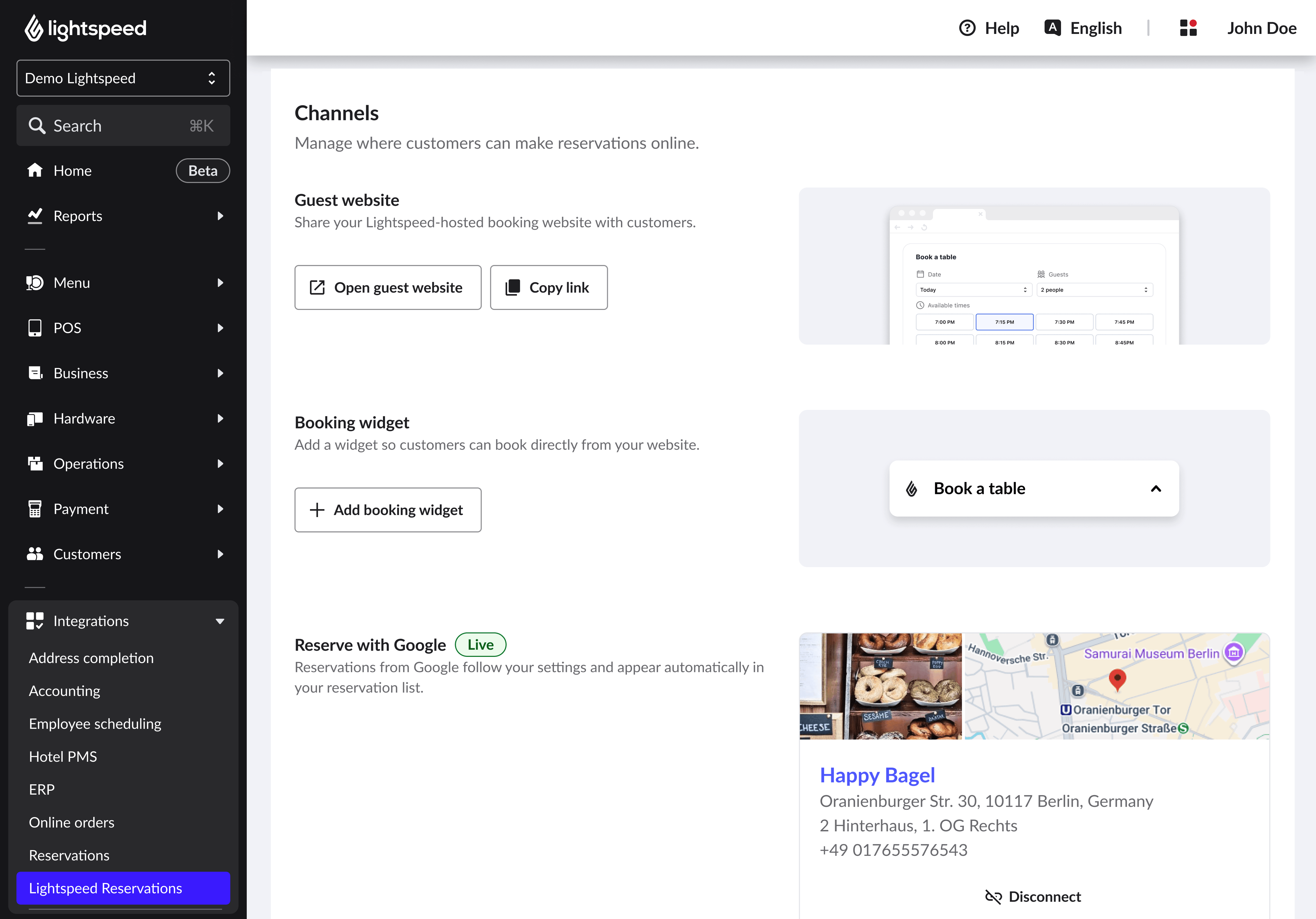Image resolution: width=1316 pixels, height=919 pixels.
Task: Click the plus icon on Add booking widget
Action: [x=317, y=510]
